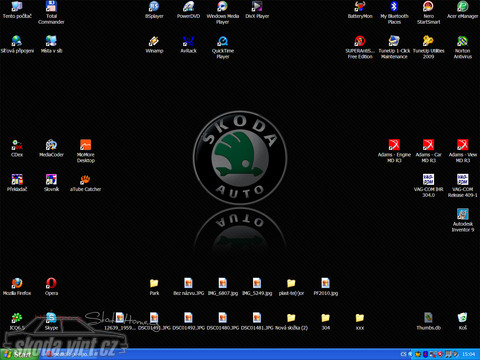Viewport: 480px width, 360px height.
Task: Click the system tray clock
Action: (x=468, y=354)
